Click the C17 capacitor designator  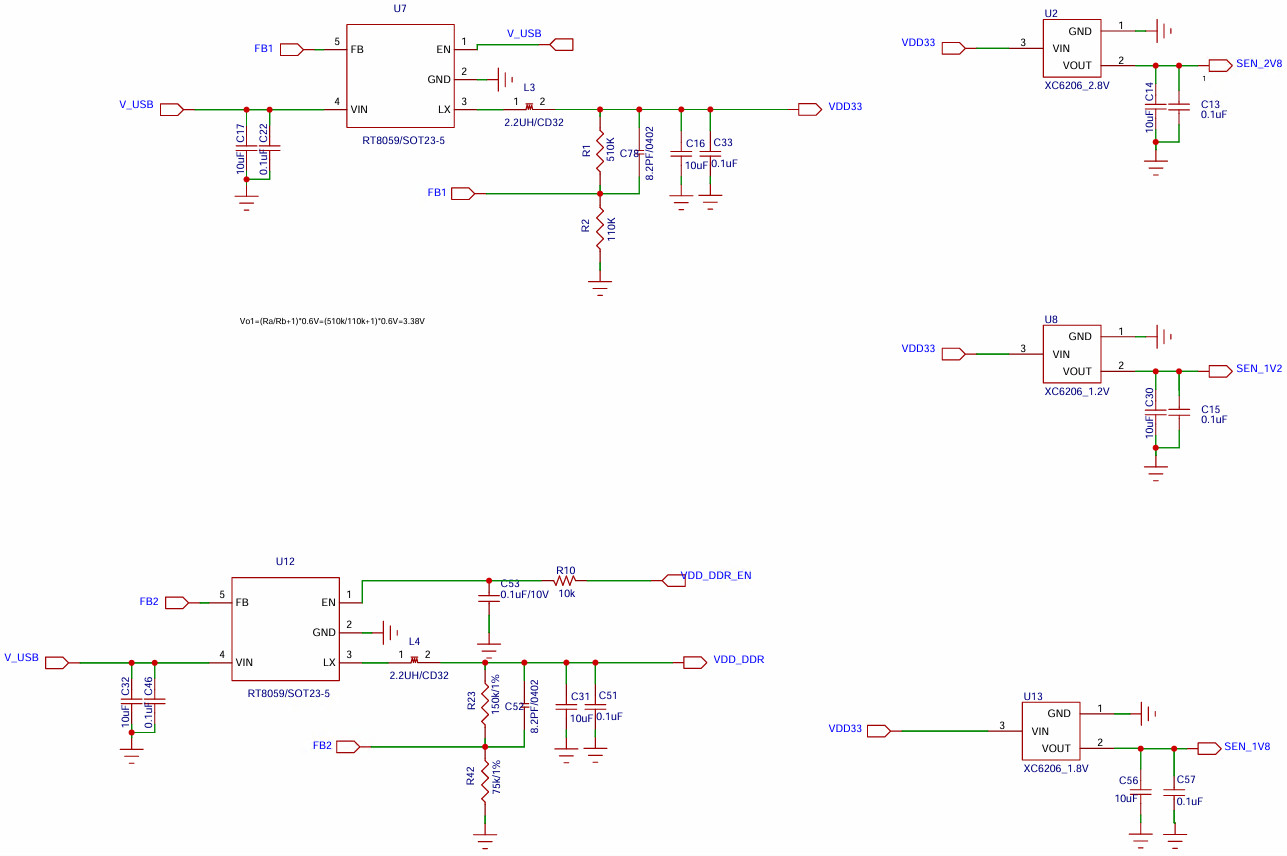(241, 133)
